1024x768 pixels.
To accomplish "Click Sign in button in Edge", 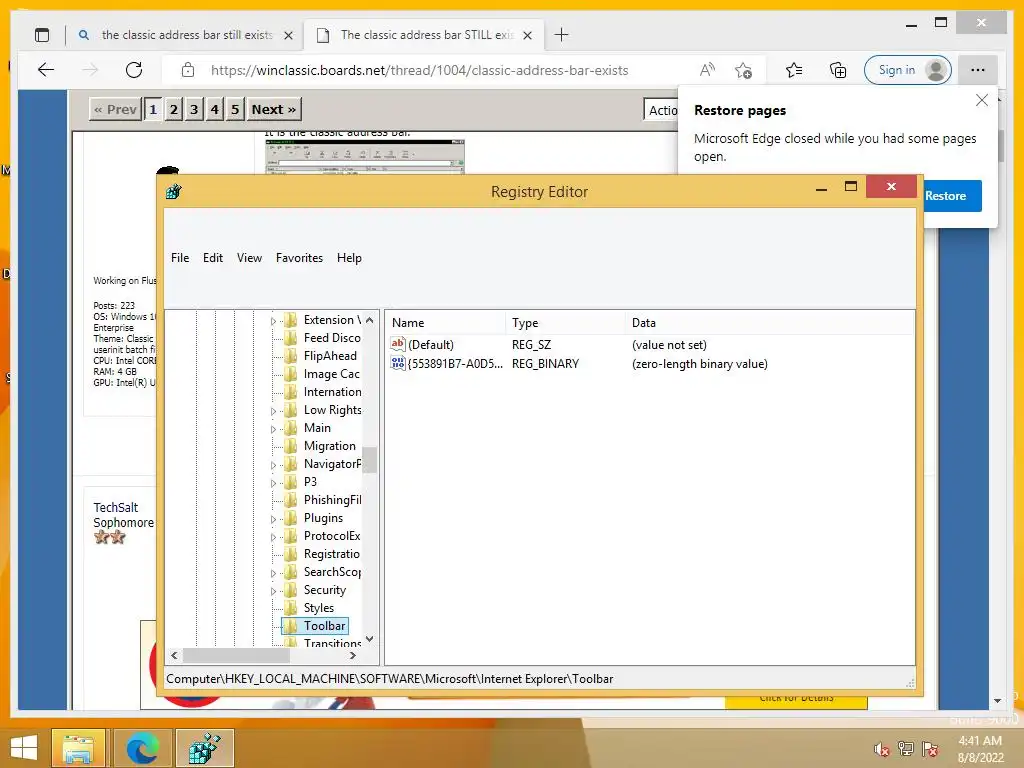I will pyautogui.click(x=908, y=70).
